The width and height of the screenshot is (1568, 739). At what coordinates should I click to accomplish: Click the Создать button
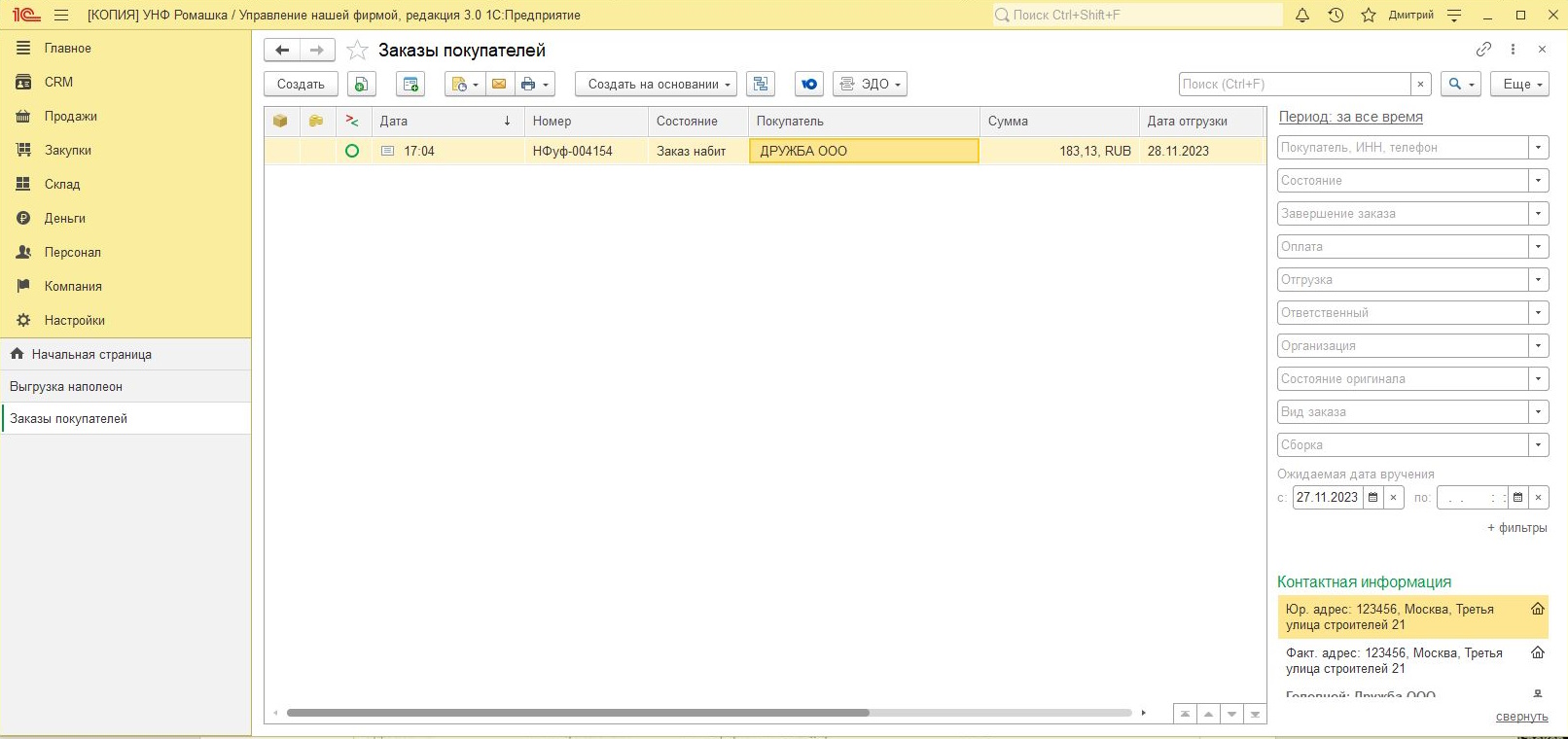point(301,85)
